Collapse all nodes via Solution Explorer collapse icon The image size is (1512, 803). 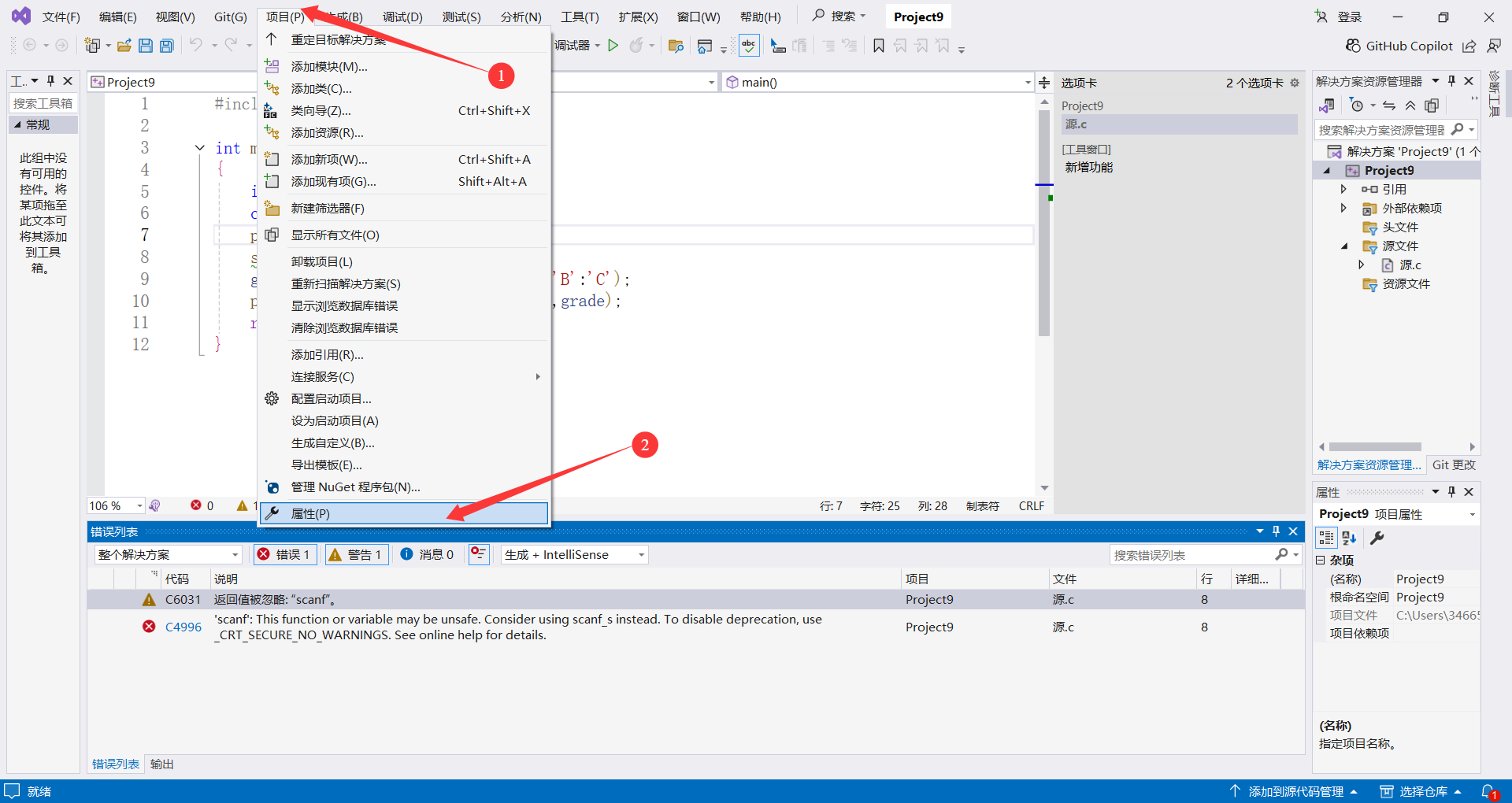1410,105
